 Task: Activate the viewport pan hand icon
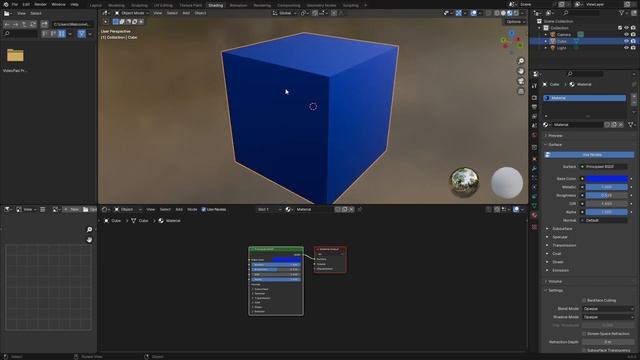521,71
